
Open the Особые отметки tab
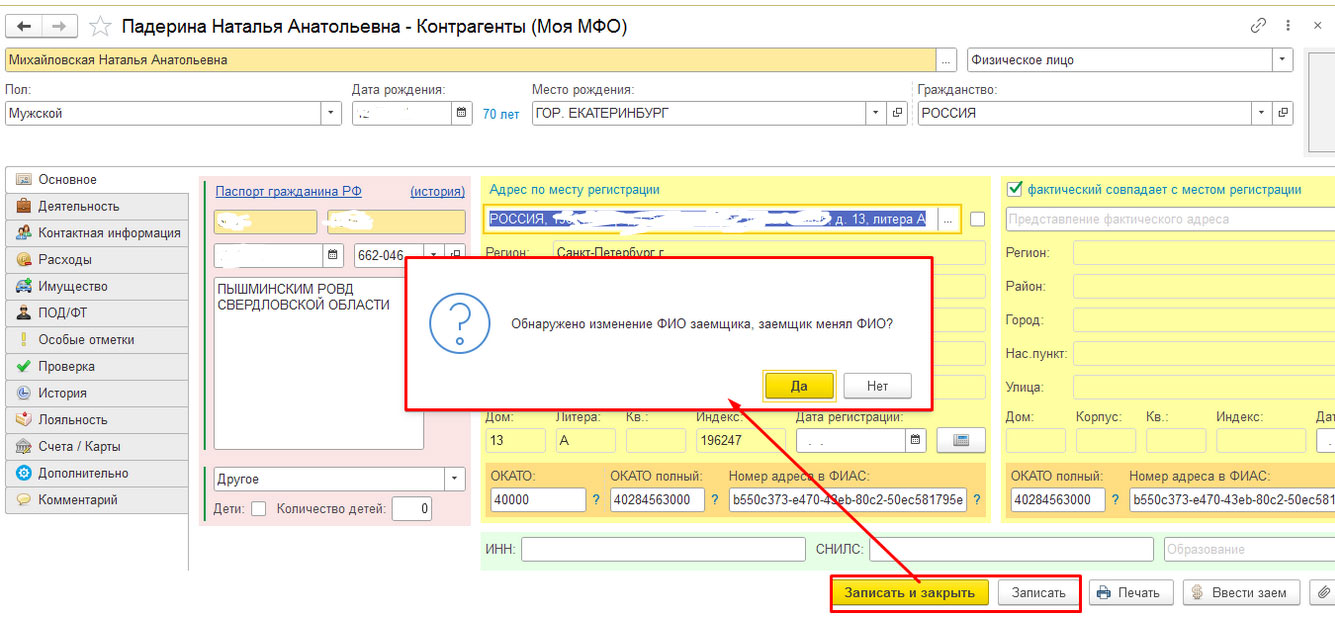click(96, 340)
